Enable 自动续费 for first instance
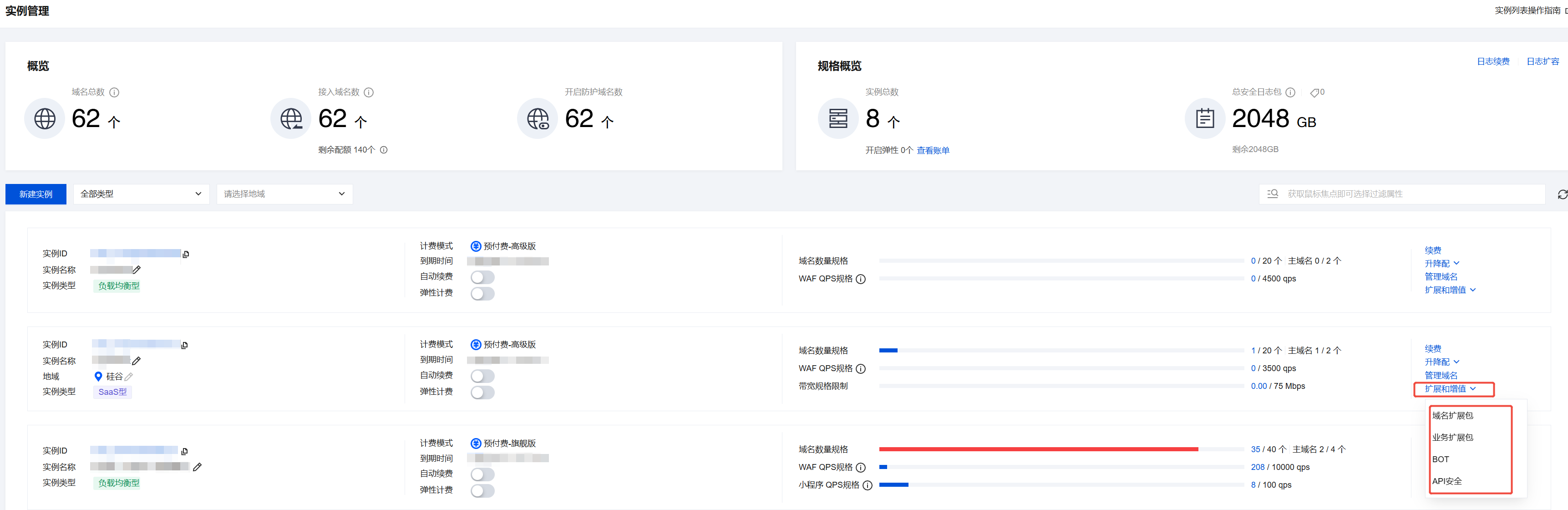Screen dimensions: 1568x510 point(482,277)
